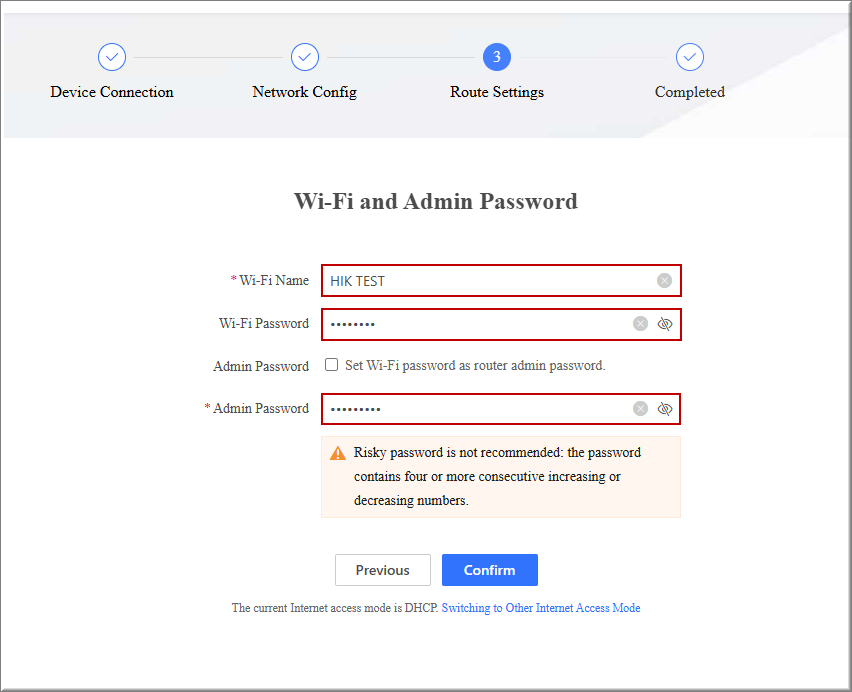
Task: Clear the Admin Password field
Action: (640, 409)
